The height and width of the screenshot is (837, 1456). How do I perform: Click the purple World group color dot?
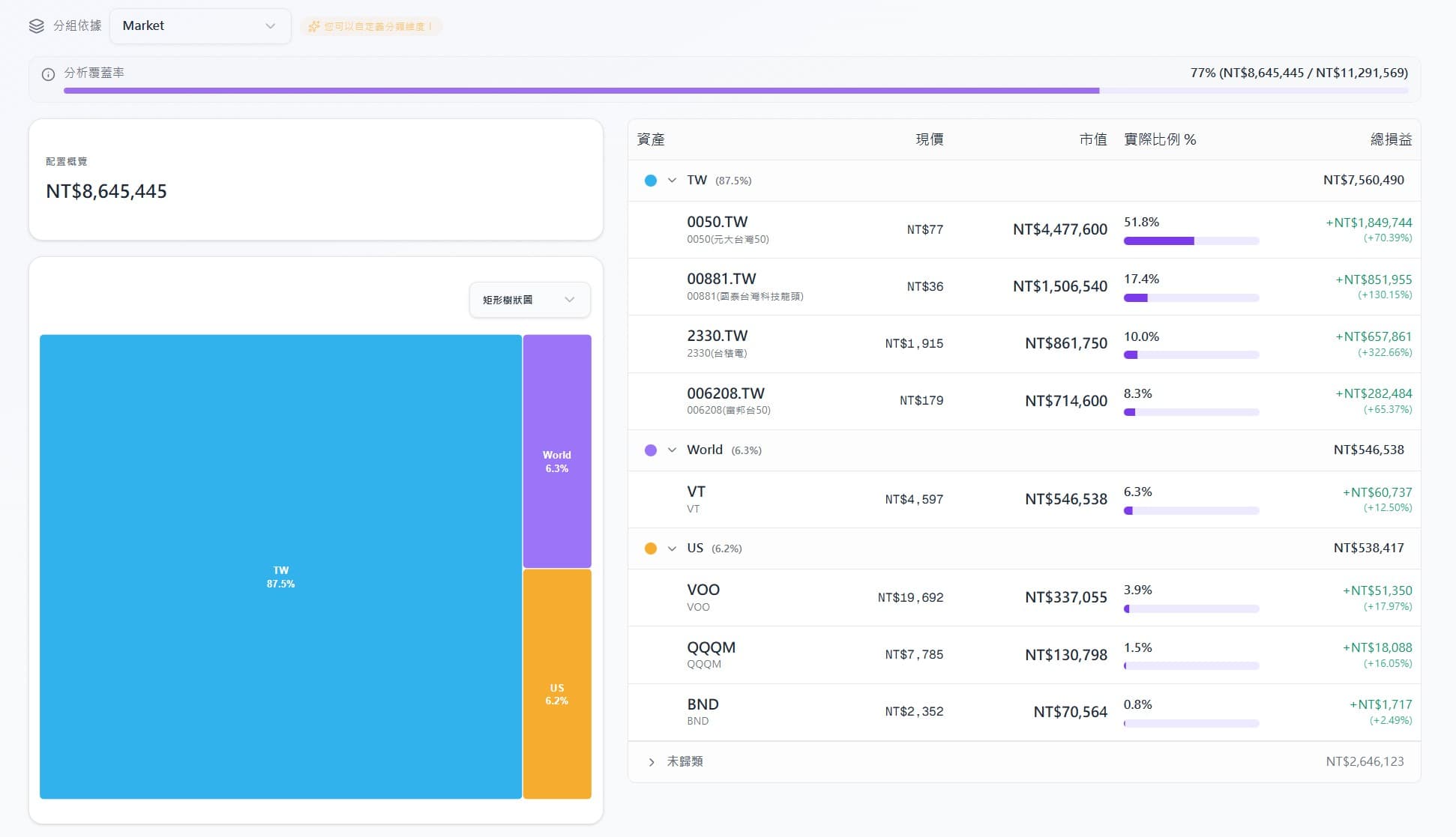tap(651, 450)
